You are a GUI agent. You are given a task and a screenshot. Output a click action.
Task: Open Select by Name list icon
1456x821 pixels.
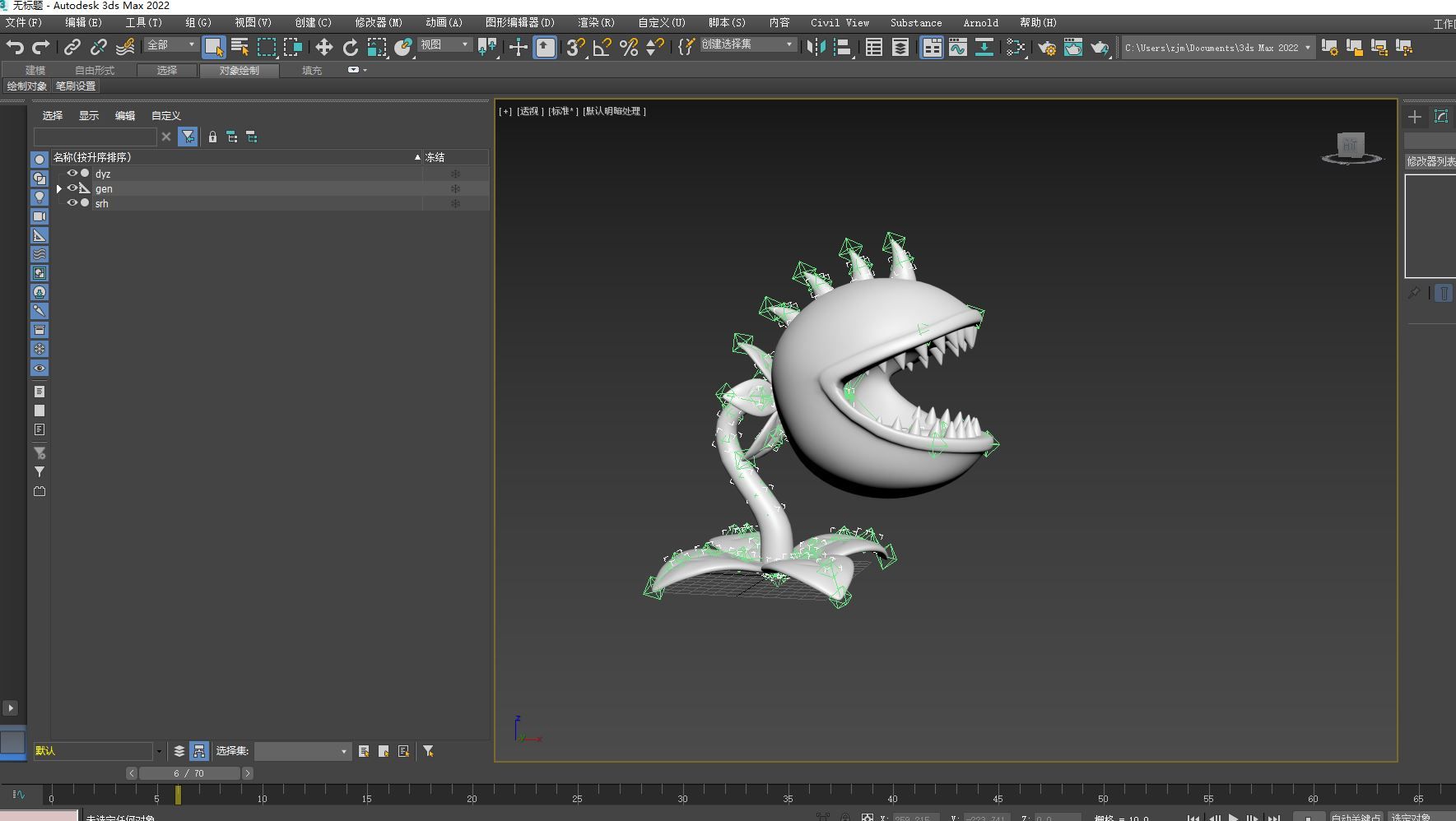[x=240, y=47]
